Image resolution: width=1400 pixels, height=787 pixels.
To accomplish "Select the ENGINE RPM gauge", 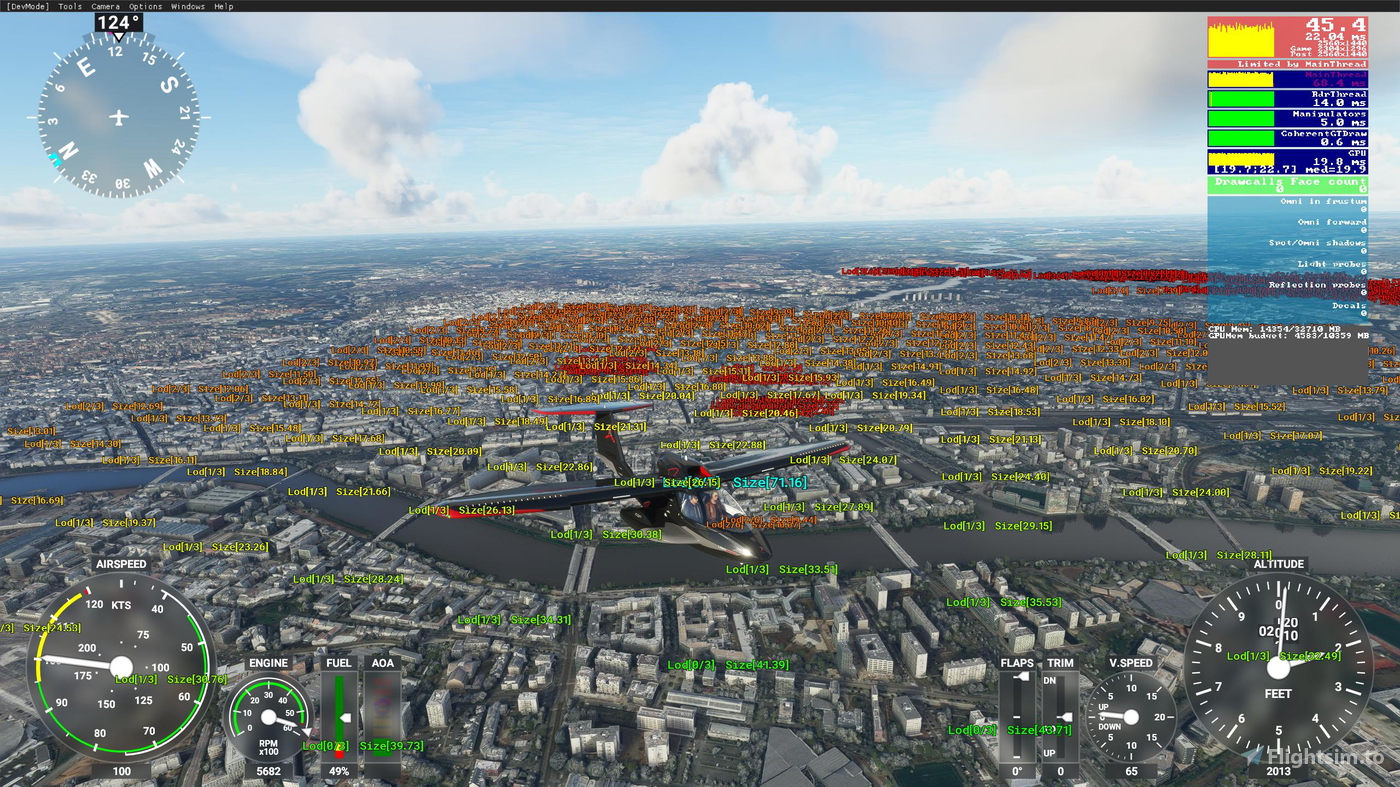I will coord(268,715).
